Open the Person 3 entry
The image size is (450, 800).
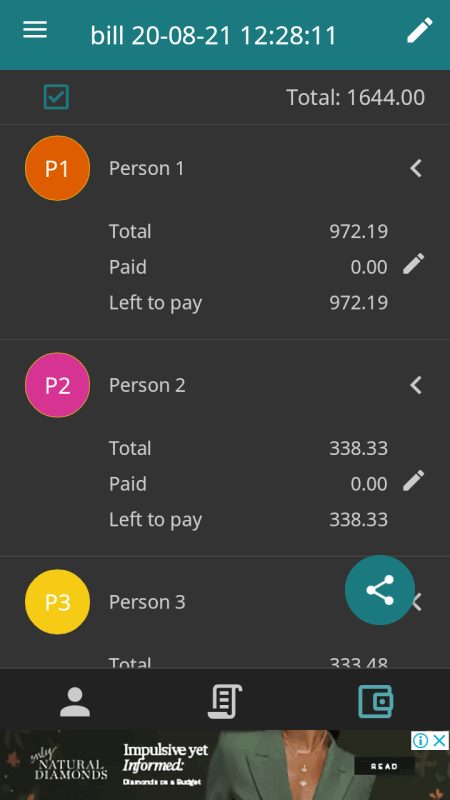point(147,602)
